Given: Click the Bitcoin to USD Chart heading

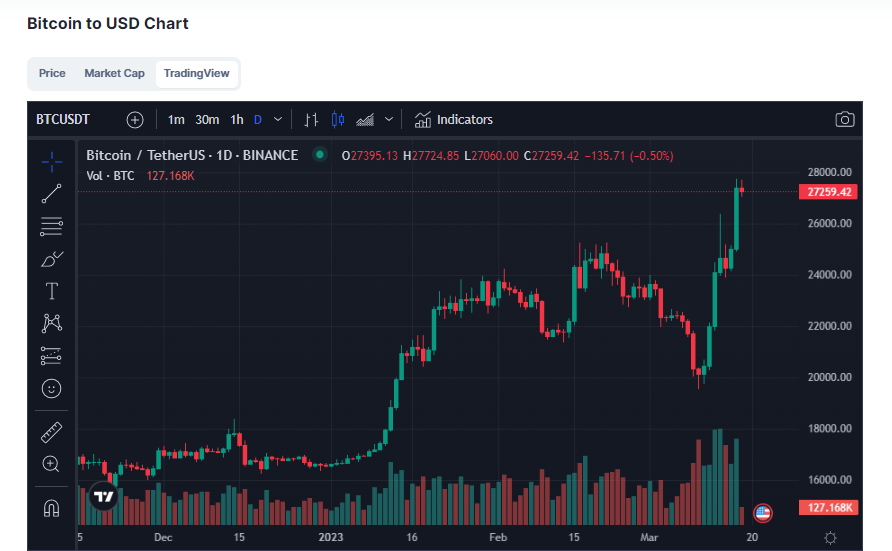Looking at the screenshot, I should tap(108, 23).
